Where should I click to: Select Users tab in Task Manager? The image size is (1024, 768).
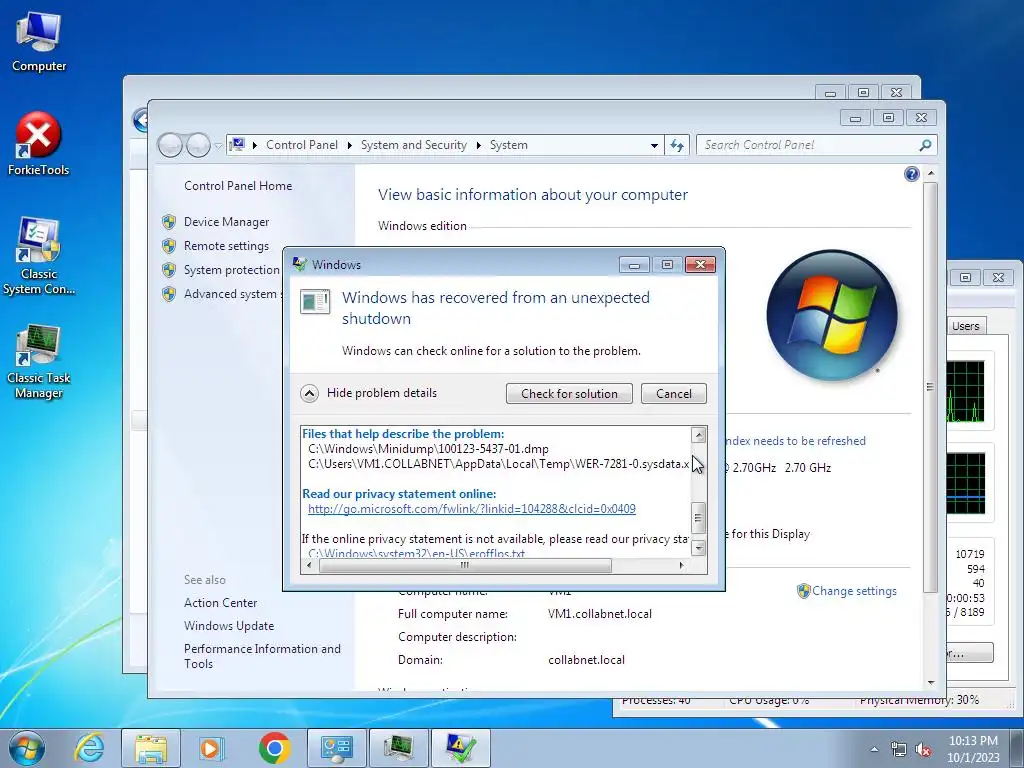(966, 326)
